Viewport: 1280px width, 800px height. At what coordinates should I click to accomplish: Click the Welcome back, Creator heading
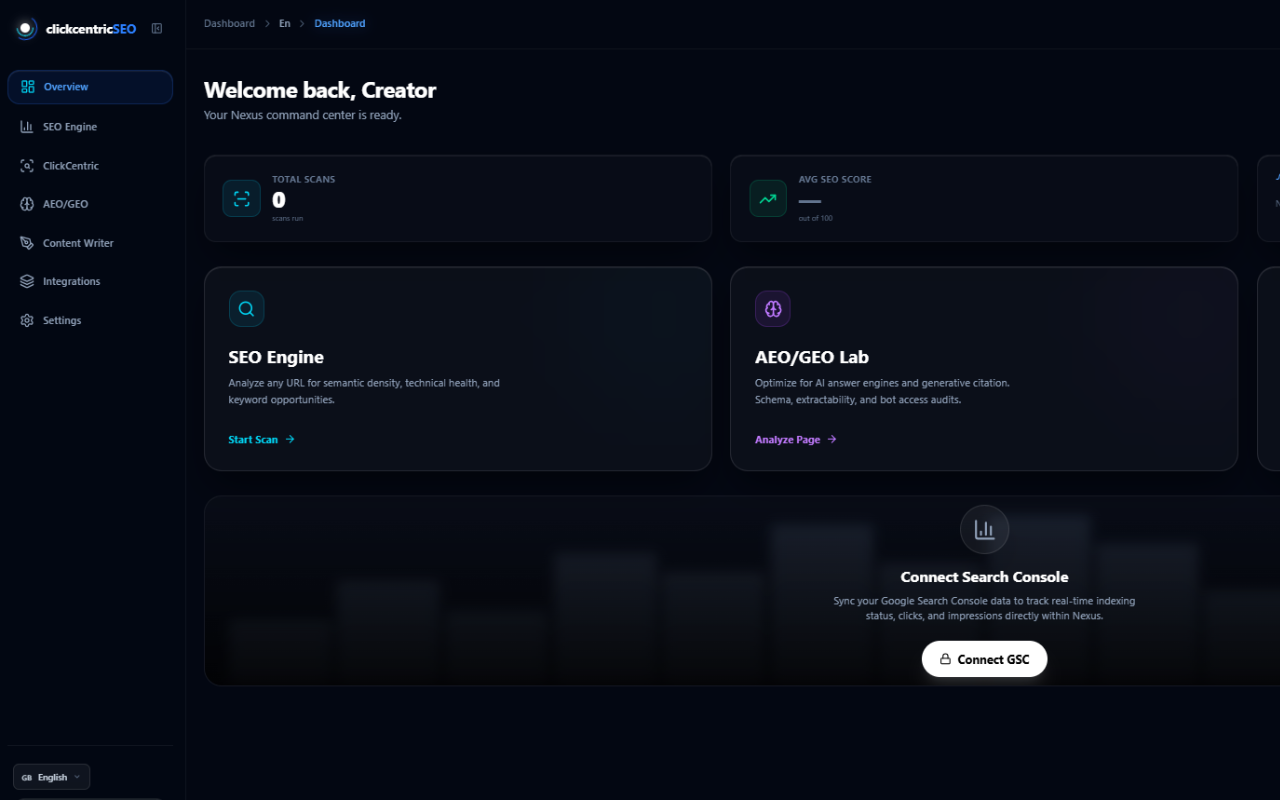(320, 90)
